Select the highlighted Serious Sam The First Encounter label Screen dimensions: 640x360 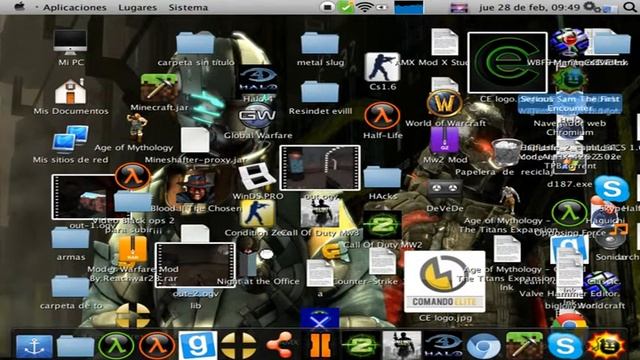pyautogui.click(x=569, y=104)
